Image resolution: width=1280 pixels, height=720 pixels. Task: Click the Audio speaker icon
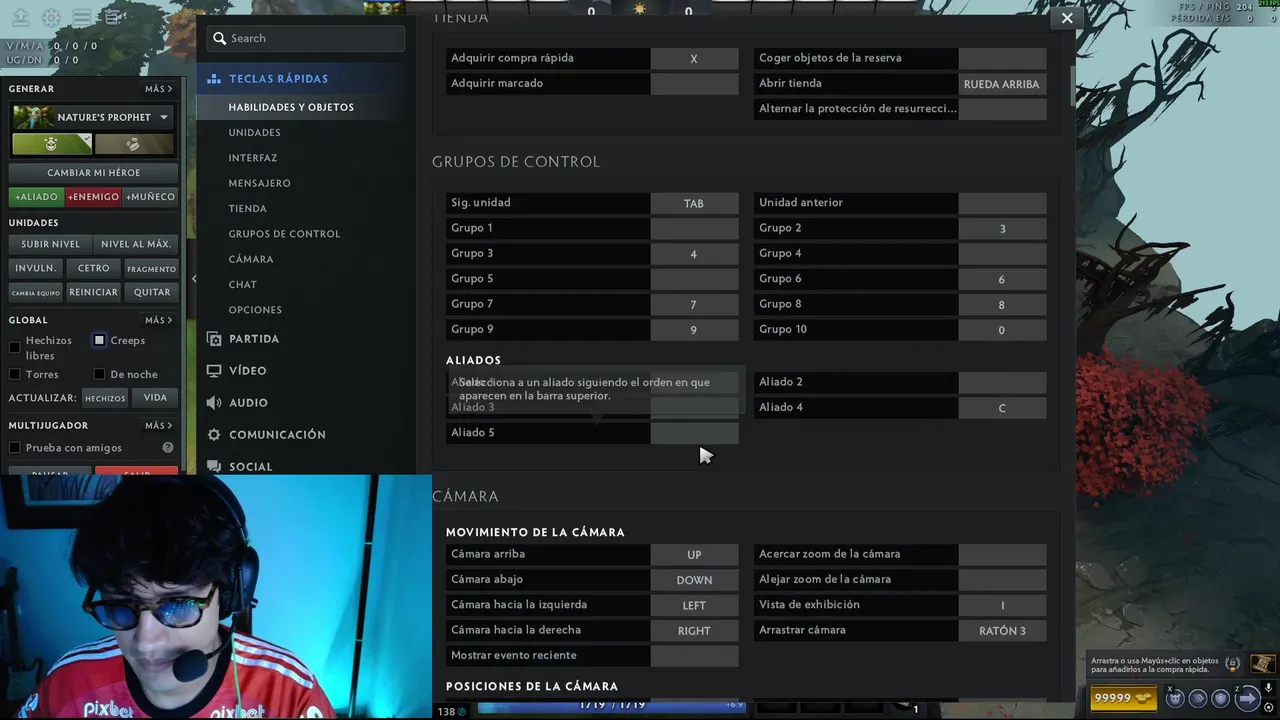213,403
